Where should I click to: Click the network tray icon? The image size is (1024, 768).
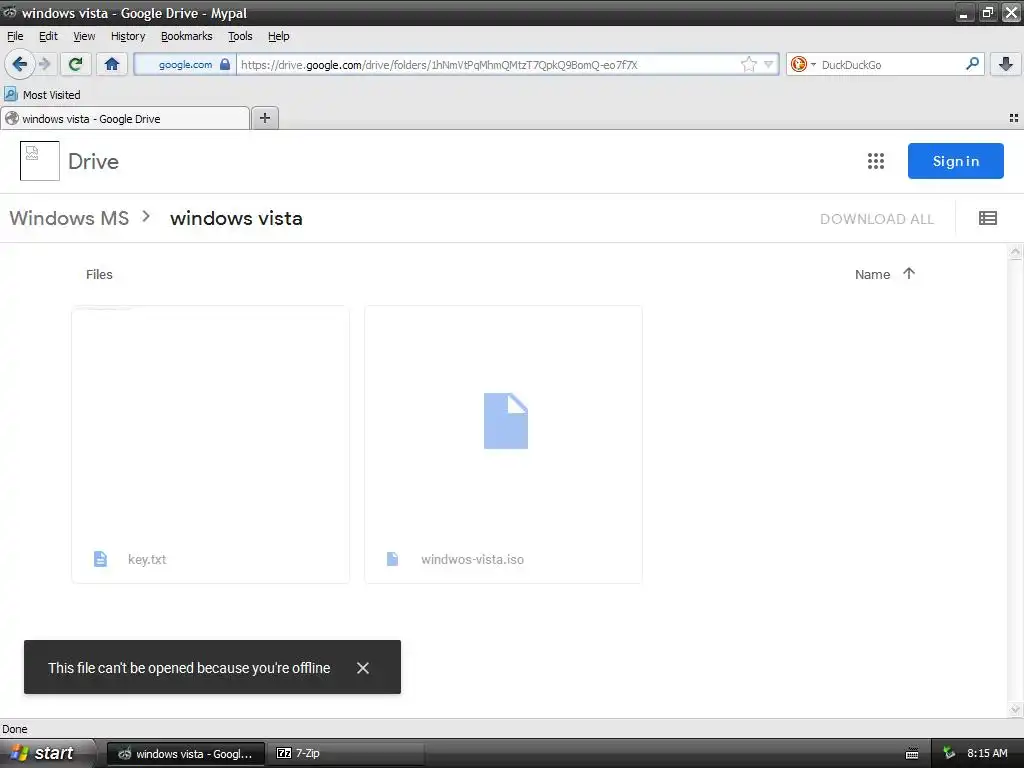949,753
